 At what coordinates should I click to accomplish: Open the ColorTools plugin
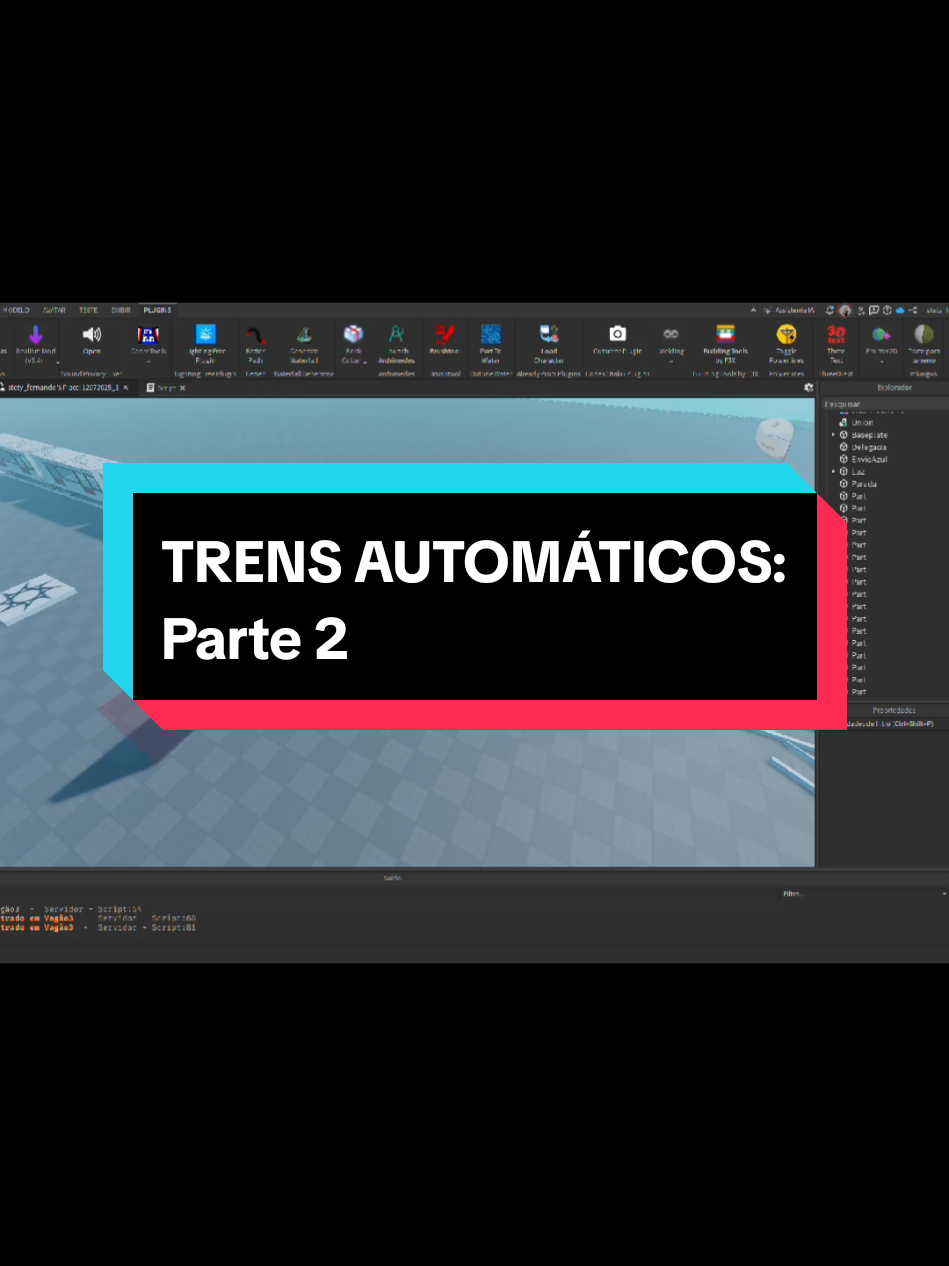point(147,342)
